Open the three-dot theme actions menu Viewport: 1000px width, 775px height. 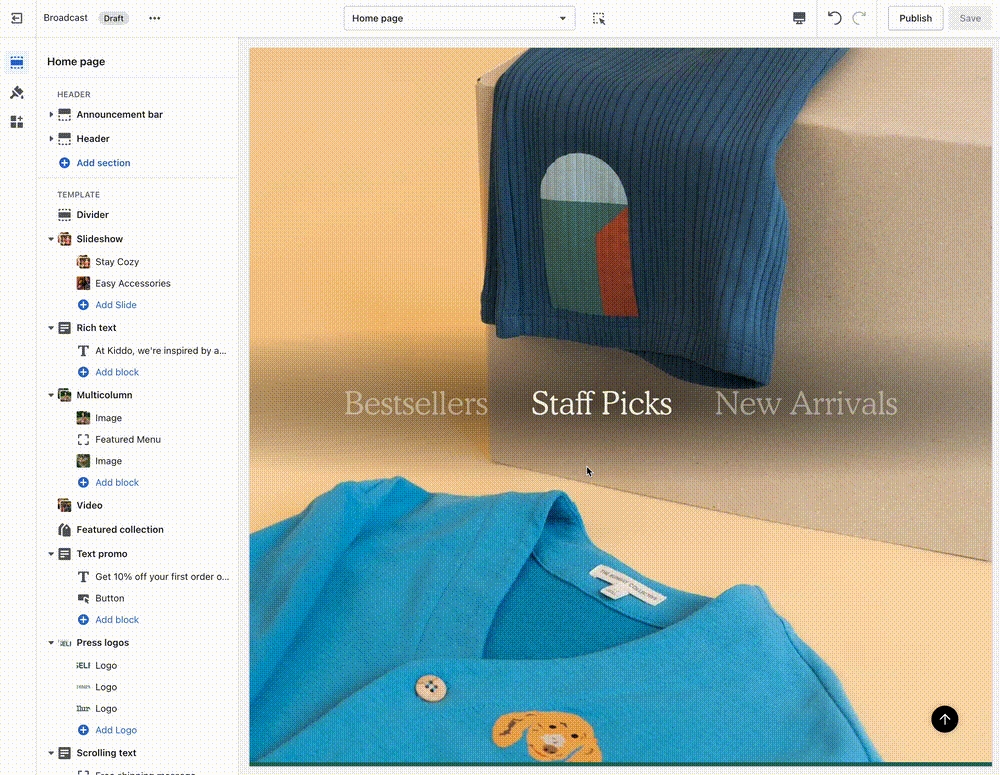coord(154,18)
